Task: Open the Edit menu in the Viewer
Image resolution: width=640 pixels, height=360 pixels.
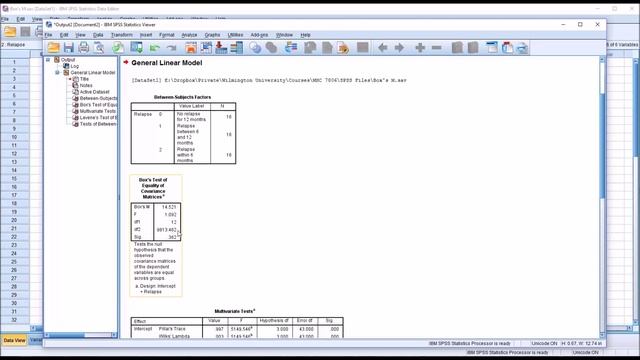Action: click(64, 35)
